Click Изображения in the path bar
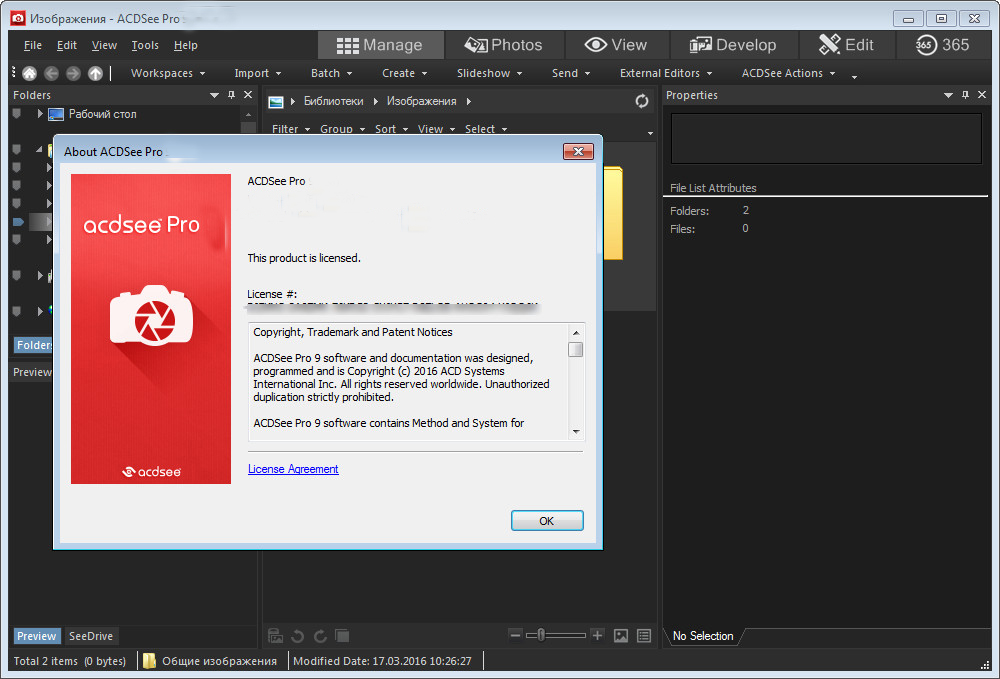The width and height of the screenshot is (1000, 679). coord(422,101)
